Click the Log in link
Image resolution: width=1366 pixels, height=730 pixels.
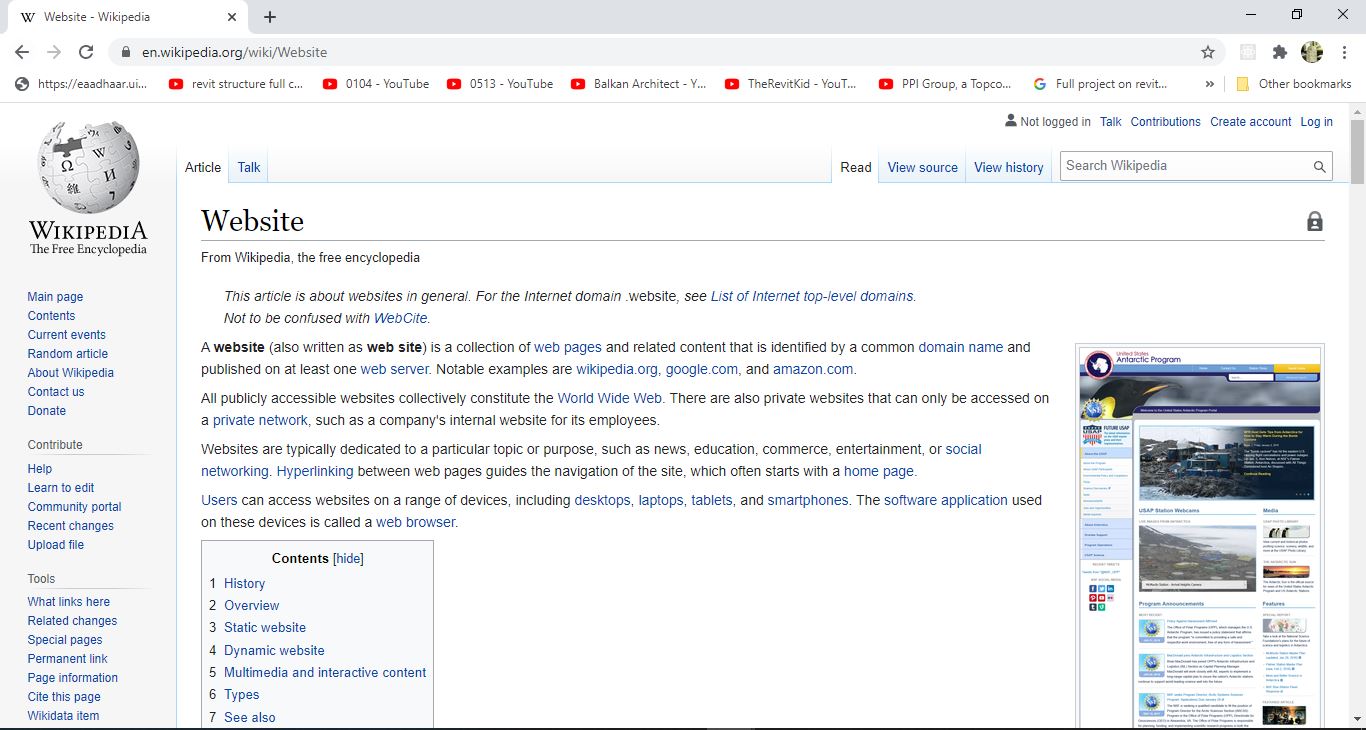pos(1316,121)
